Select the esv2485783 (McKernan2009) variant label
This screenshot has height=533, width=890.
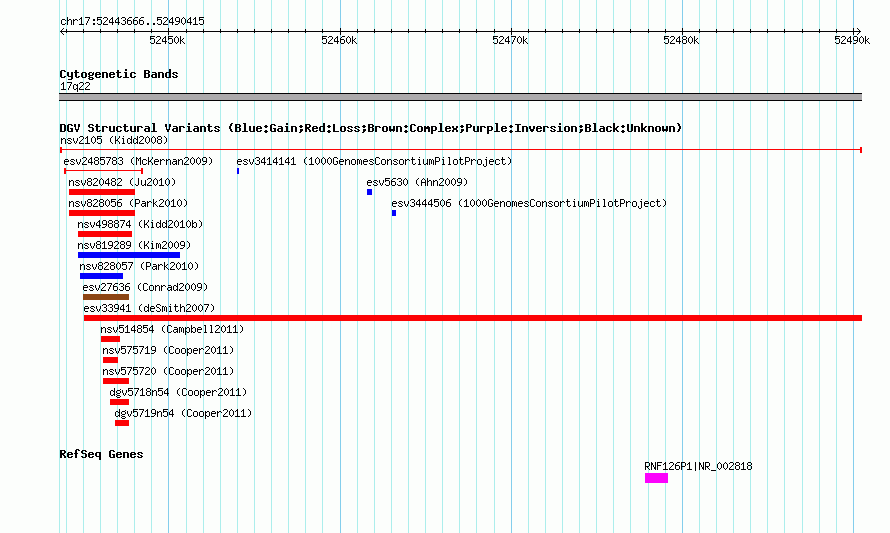138,161
